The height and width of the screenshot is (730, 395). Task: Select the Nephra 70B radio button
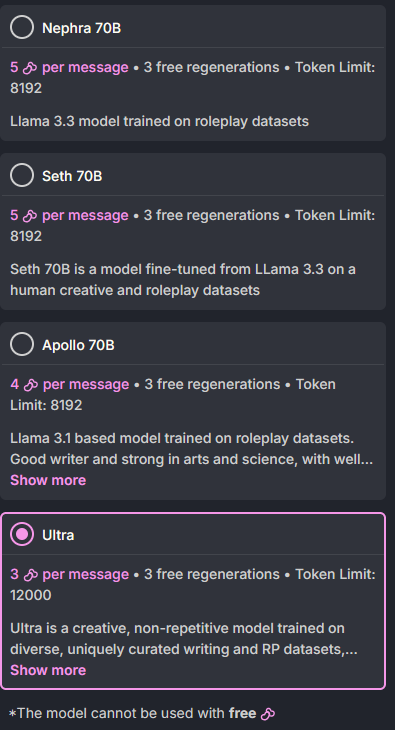[x=22, y=27]
